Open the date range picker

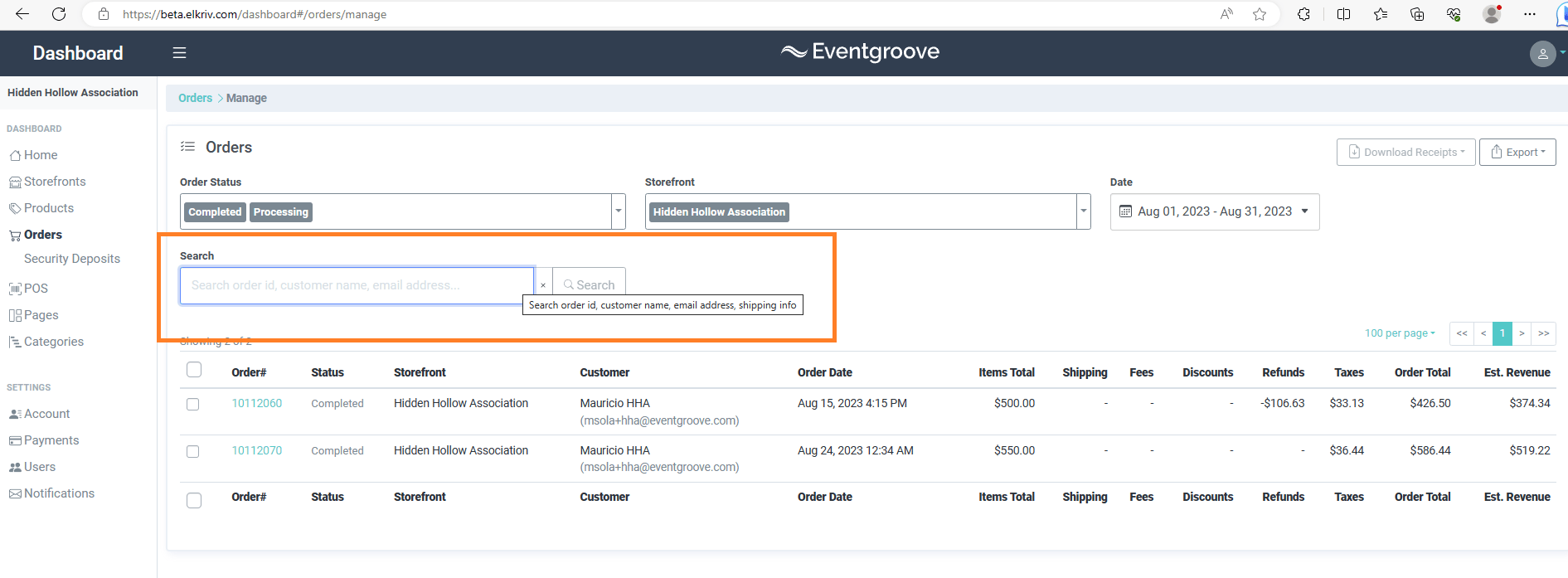tap(1215, 211)
